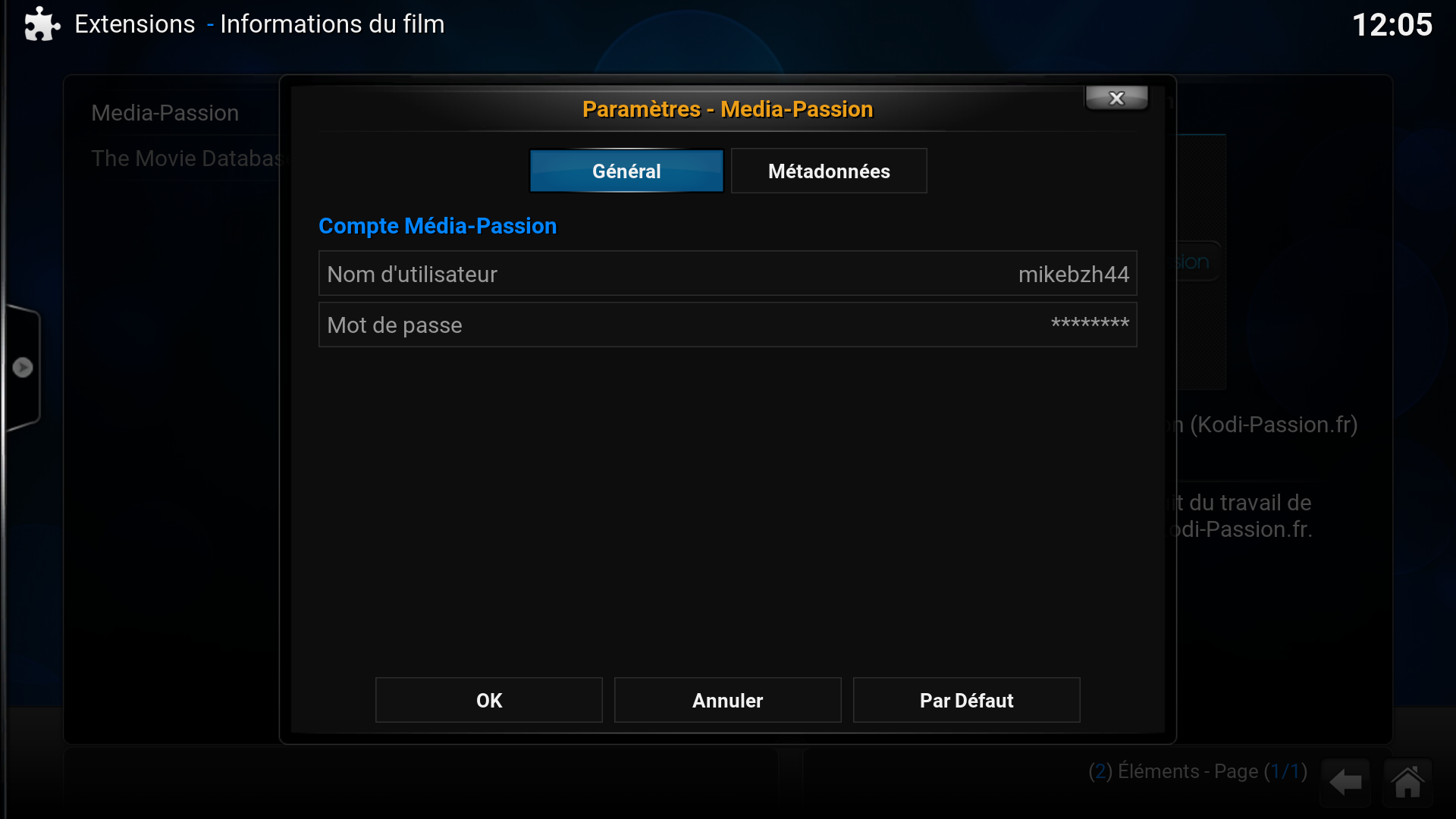
Task: Switch to the Métadonnées tab
Action: click(829, 171)
